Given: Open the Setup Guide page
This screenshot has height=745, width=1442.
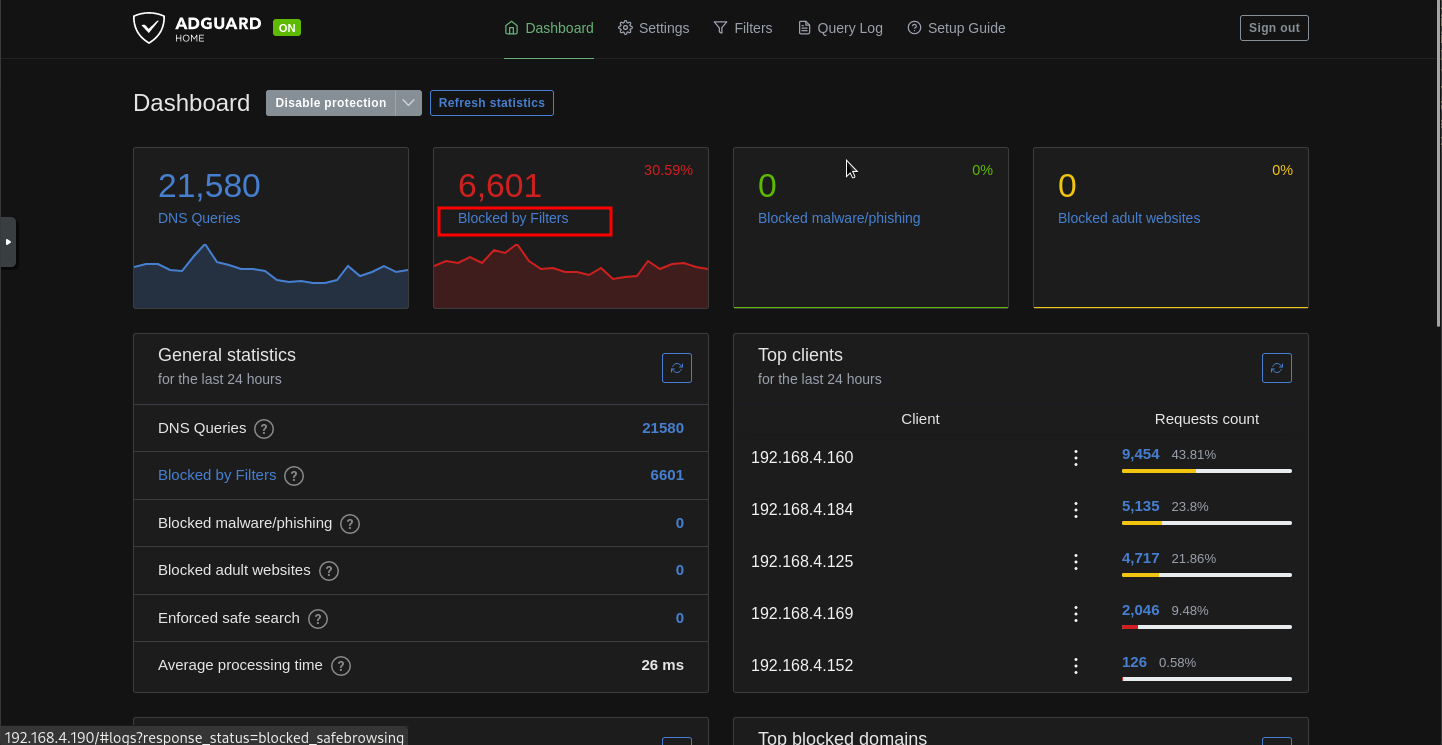Looking at the screenshot, I should coord(956,28).
